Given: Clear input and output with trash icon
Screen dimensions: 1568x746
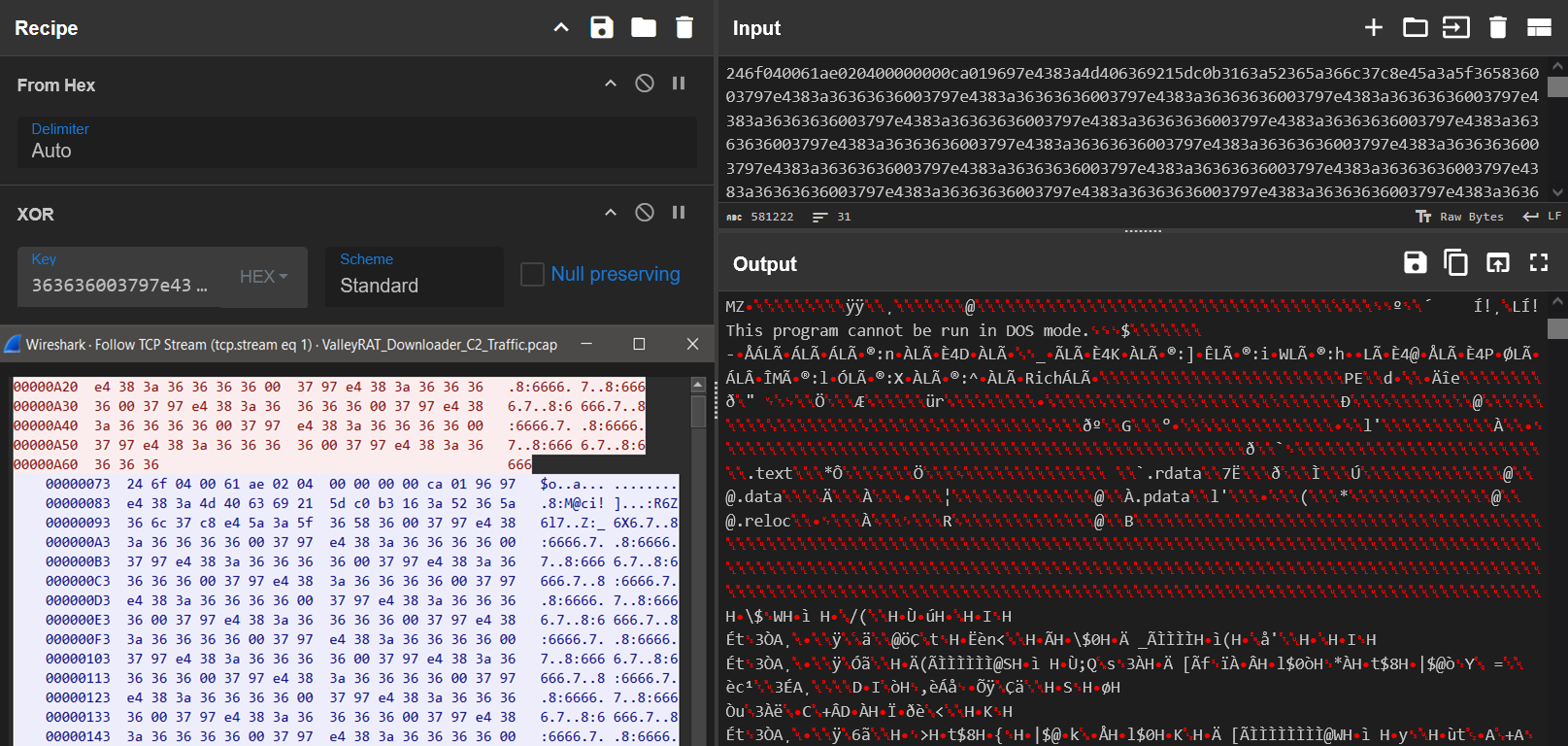Looking at the screenshot, I should pyautogui.click(x=1498, y=27).
